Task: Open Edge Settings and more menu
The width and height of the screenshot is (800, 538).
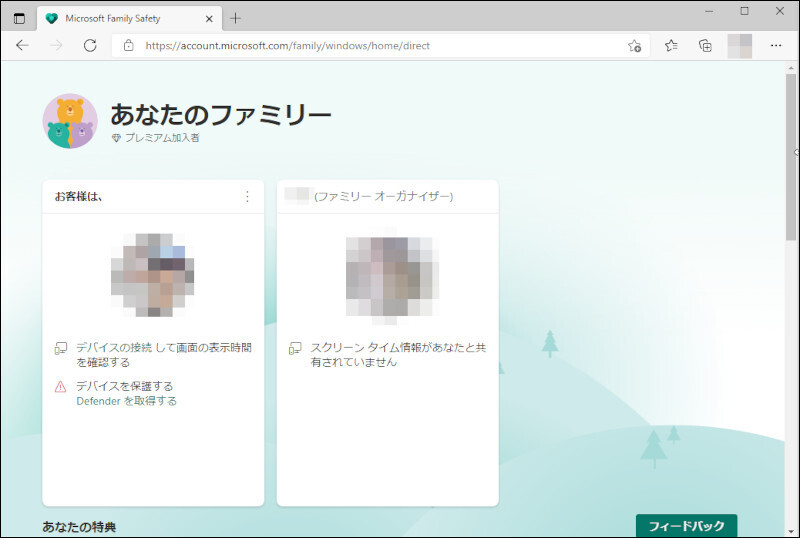Action: [776, 46]
